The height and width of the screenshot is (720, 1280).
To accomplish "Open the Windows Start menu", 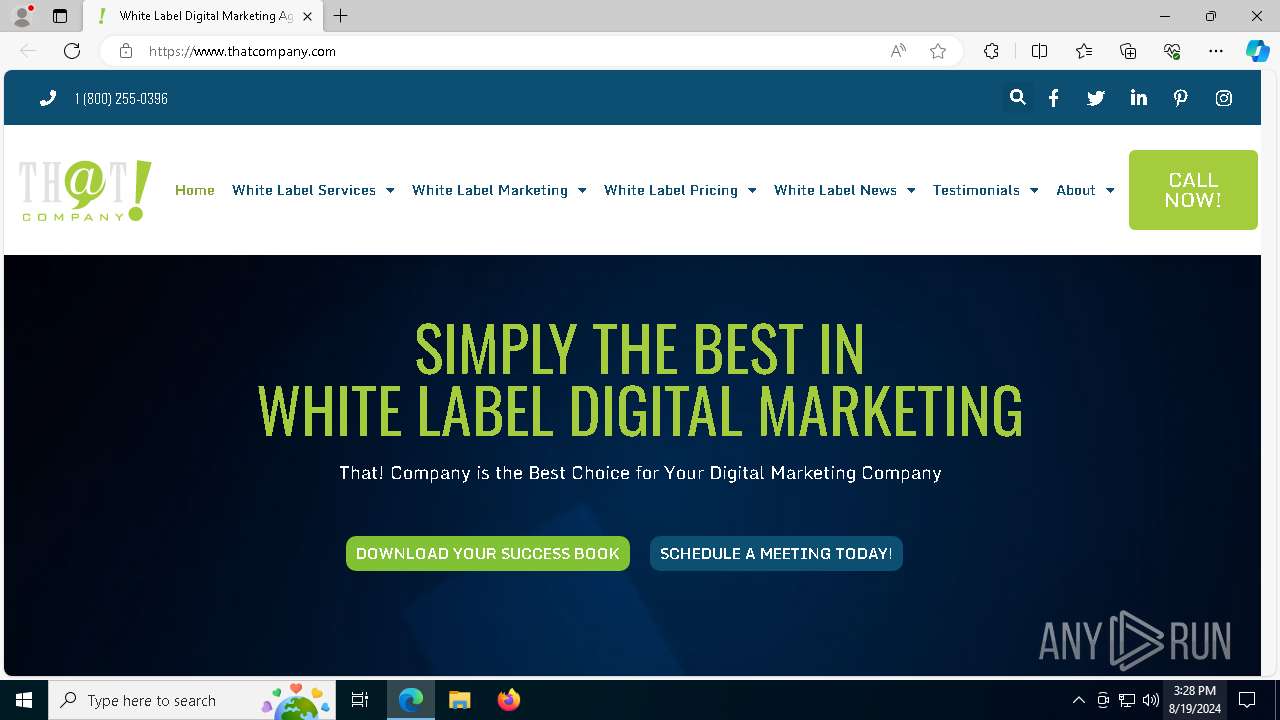I will 24,700.
